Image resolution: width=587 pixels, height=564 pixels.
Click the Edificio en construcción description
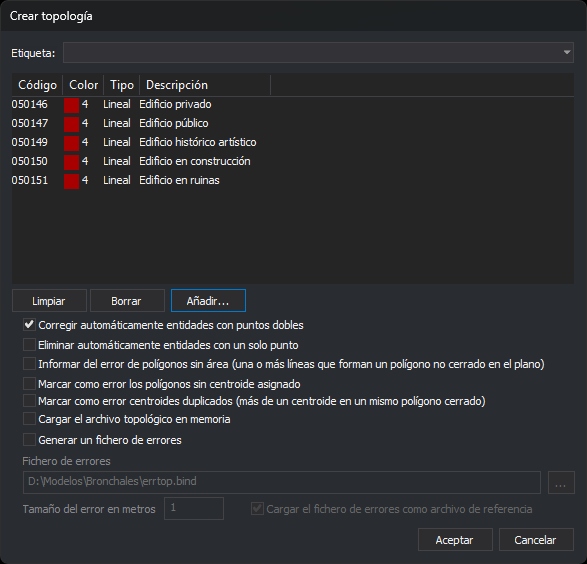[x=195, y=161]
